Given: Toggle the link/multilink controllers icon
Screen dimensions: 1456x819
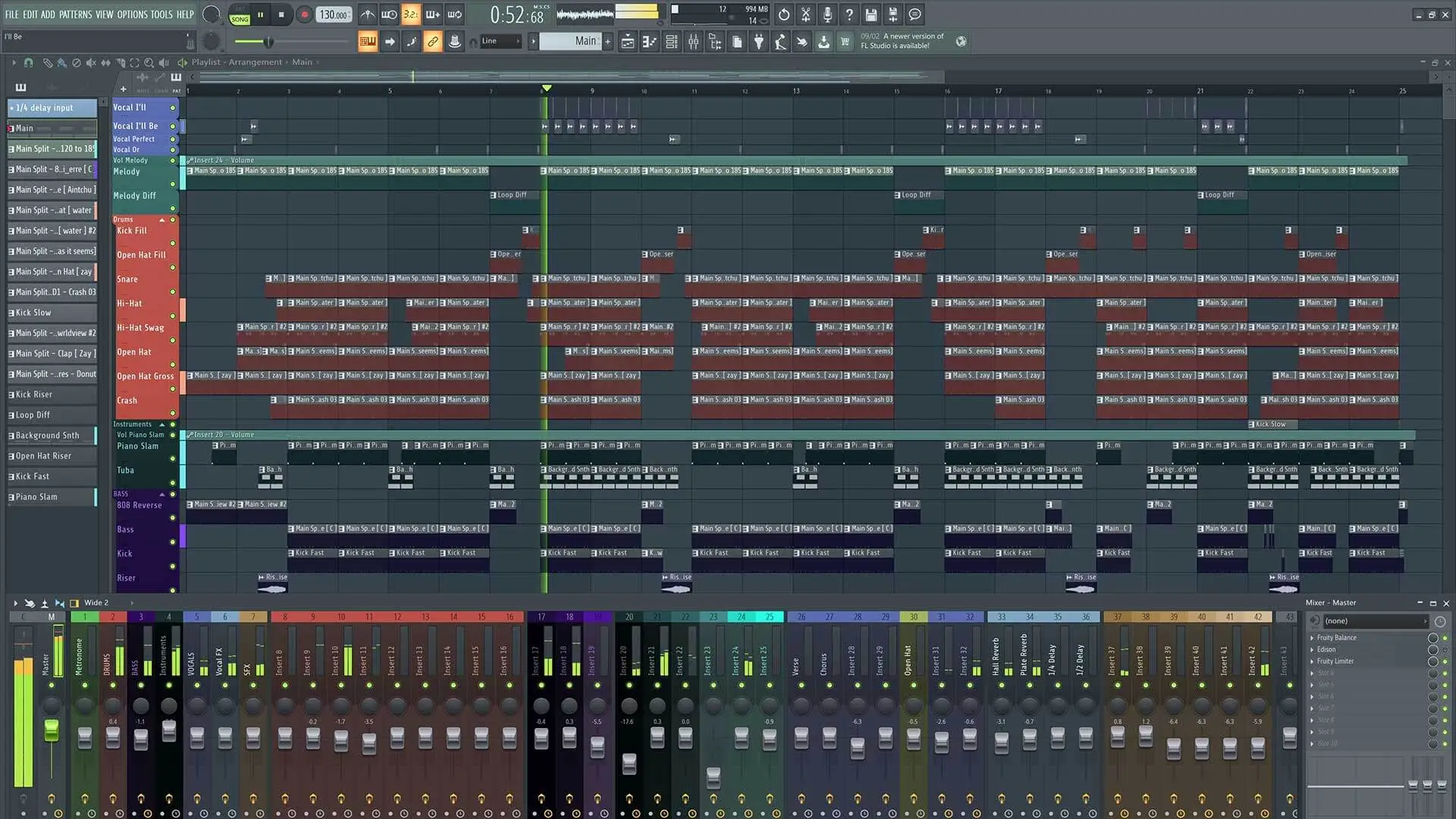Looking at the screenshot, I should coord(432,42).
